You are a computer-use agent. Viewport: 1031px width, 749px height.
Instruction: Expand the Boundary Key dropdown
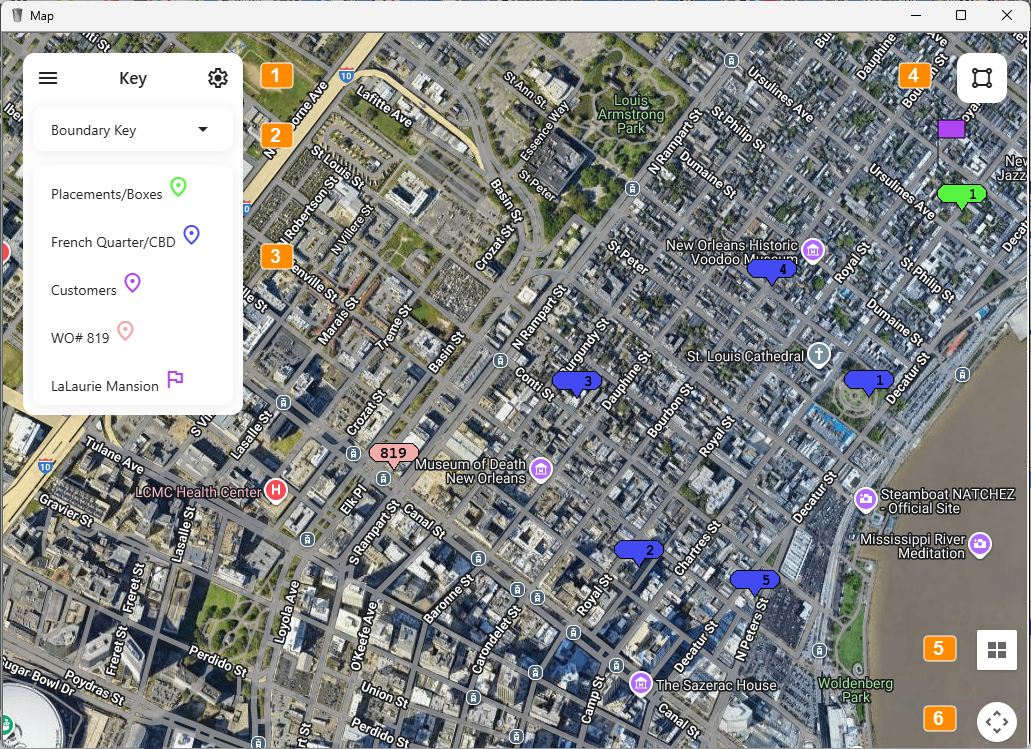point(203,130)
